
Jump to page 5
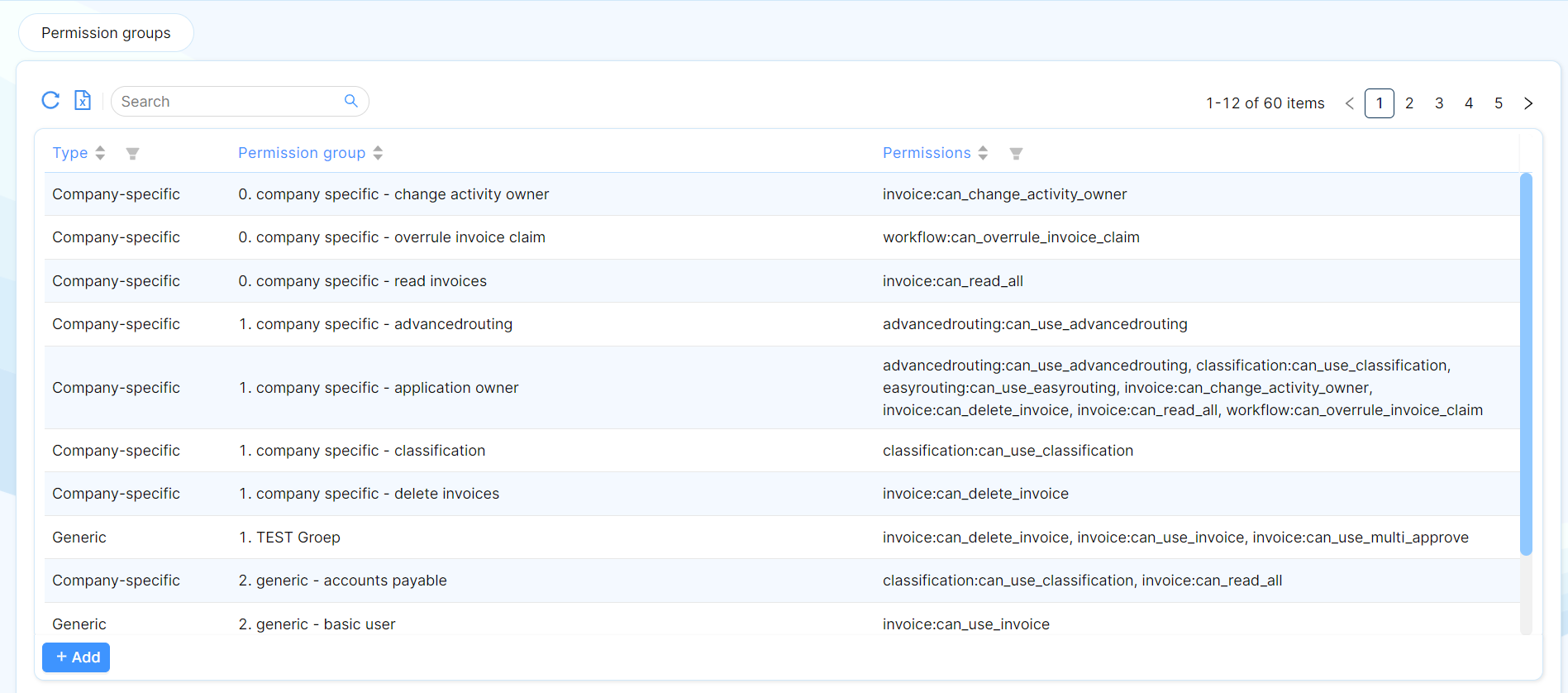(1499, 103)
